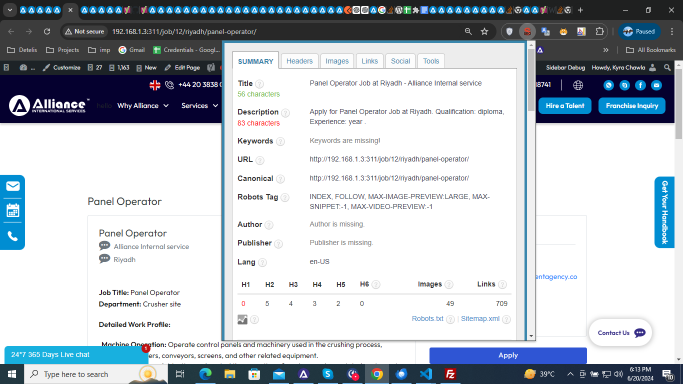Image resolution: width=683 pixels, height=384 pixels.
Task: Open the email icon in left sidebar
Action: [x=13, y=186]
